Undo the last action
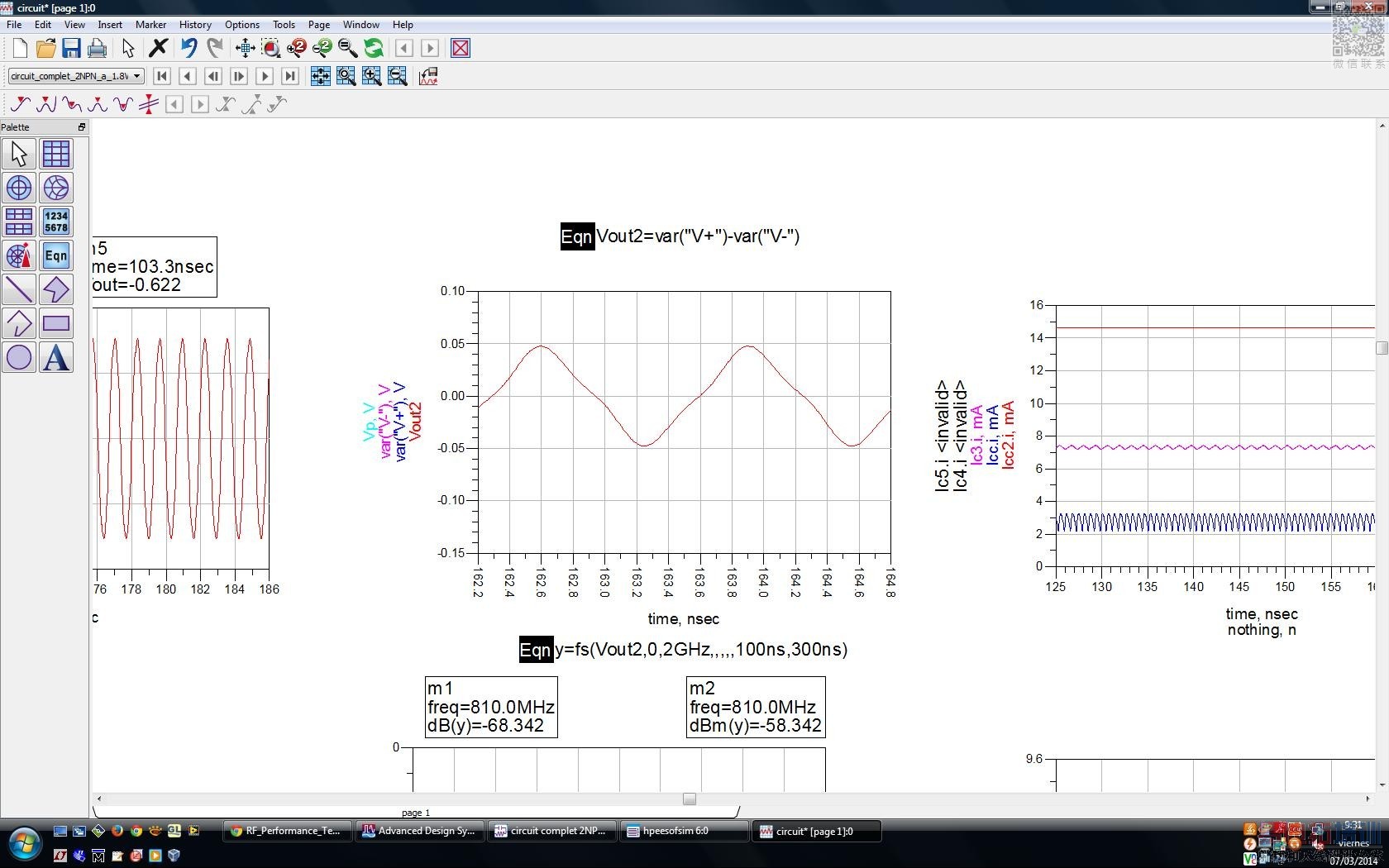 pos(189,48)
